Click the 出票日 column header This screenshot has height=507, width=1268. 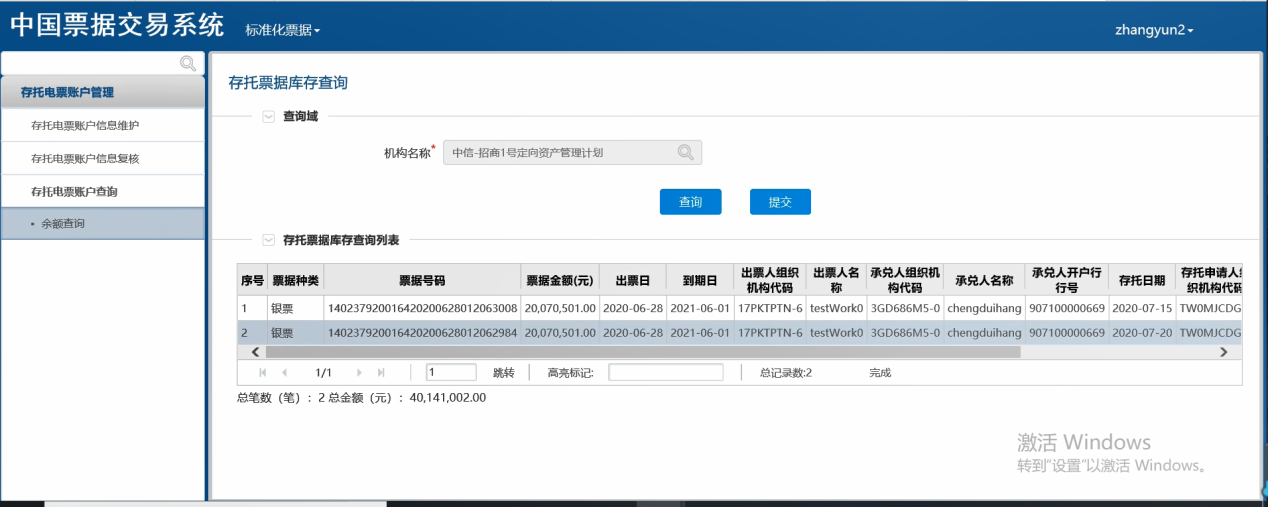coord(633,281)
